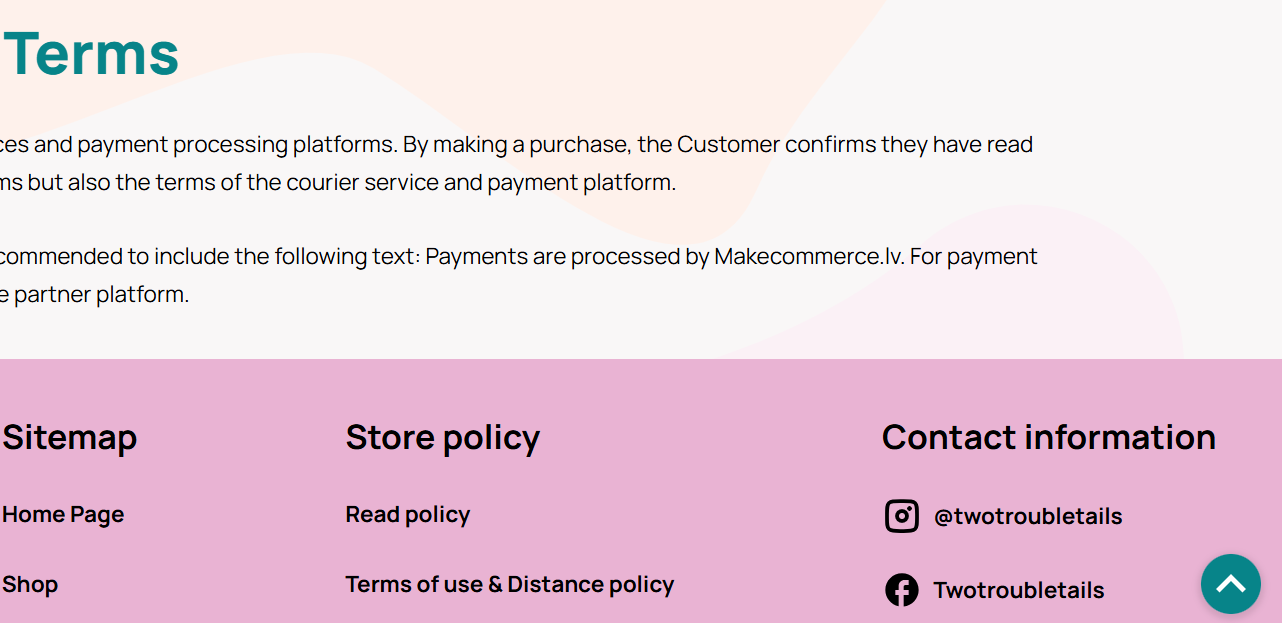Image resolution: width=1282 pixels, height=623 pixels.
Task: Open the Read policy link
Action: tap(408, 515)
